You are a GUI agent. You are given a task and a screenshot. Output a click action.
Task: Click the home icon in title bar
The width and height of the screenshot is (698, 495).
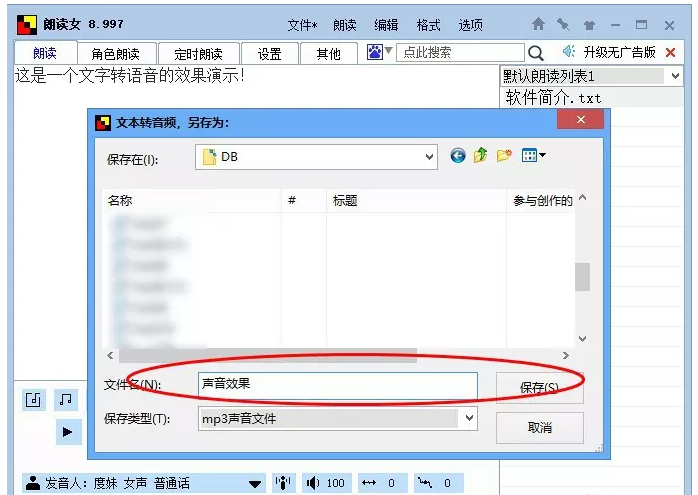[x=538, y=24]
